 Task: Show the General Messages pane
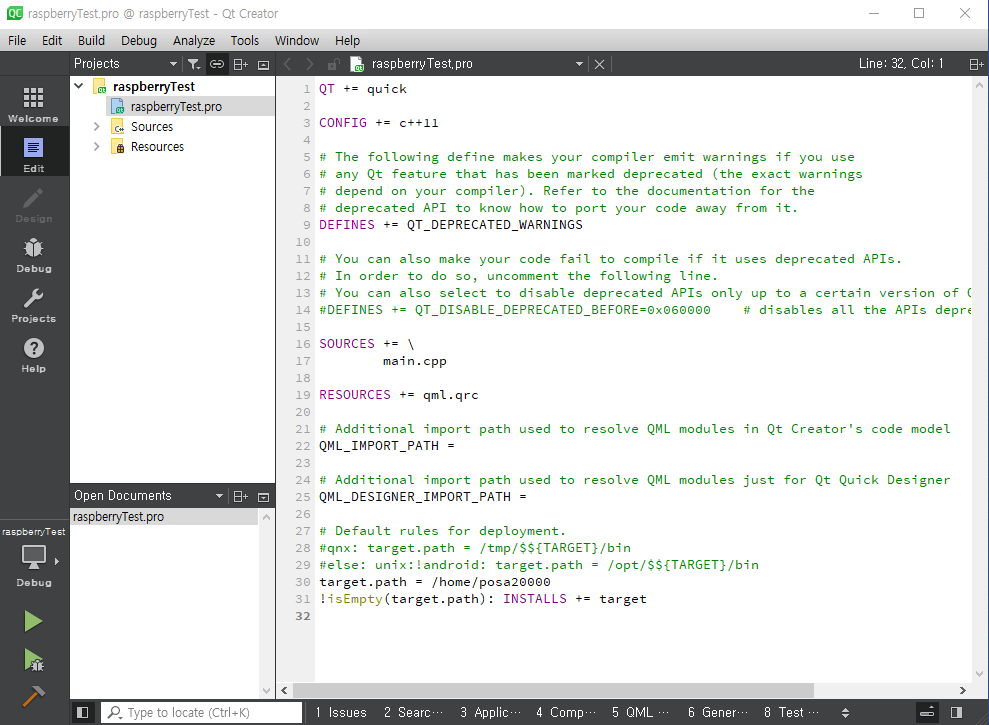coord(718,712)
